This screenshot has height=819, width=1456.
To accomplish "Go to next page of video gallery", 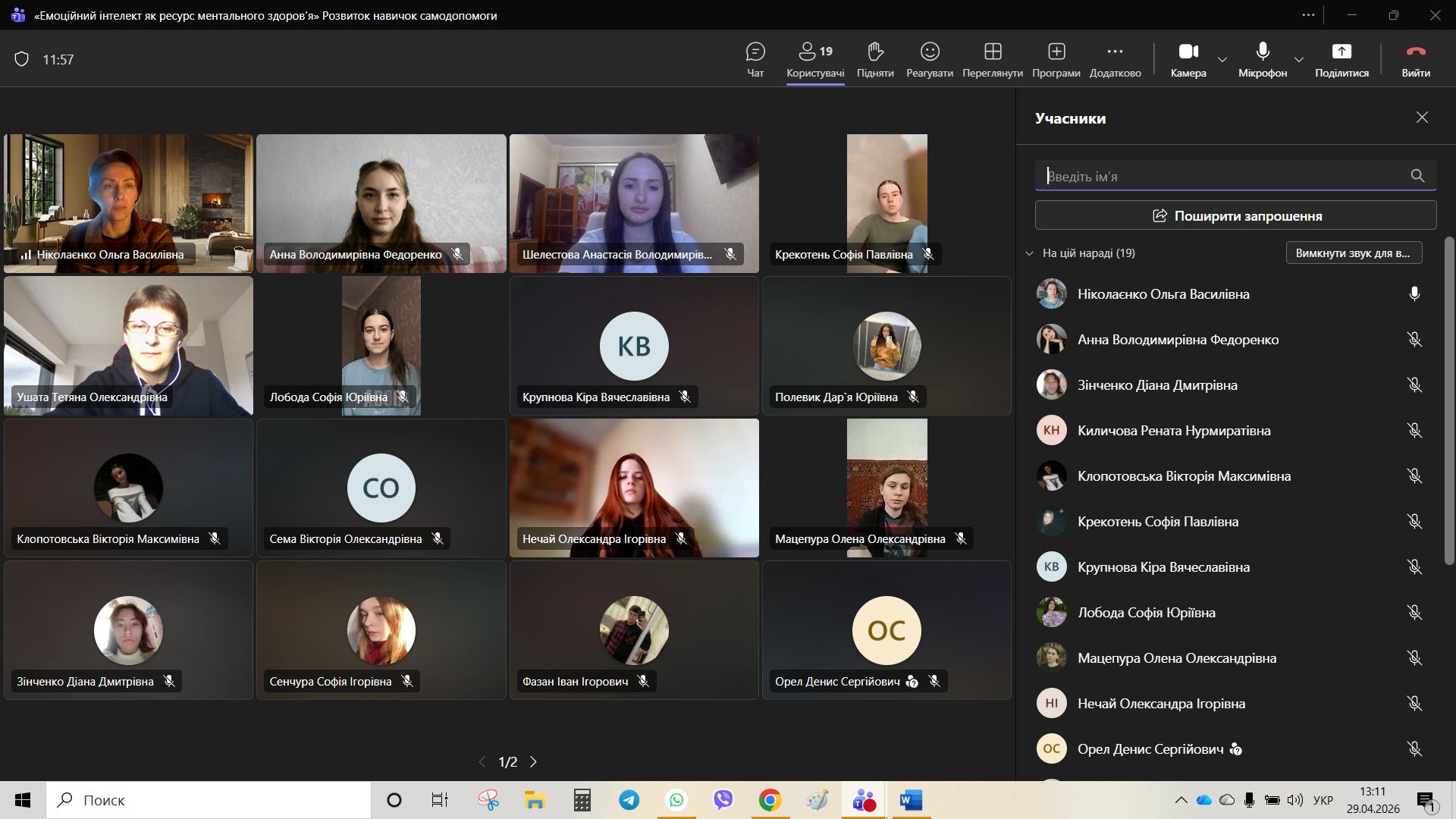I will (x=534, y=762).
